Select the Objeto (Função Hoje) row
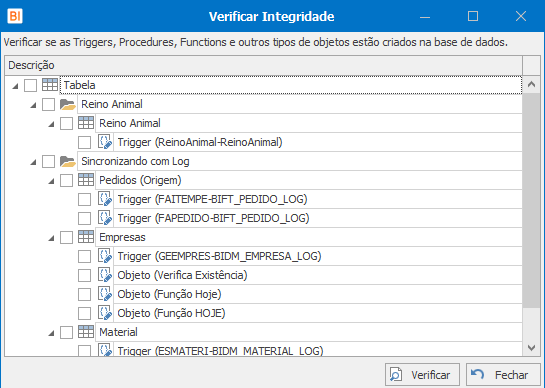545x388 pixels. (x=318, y=294)
